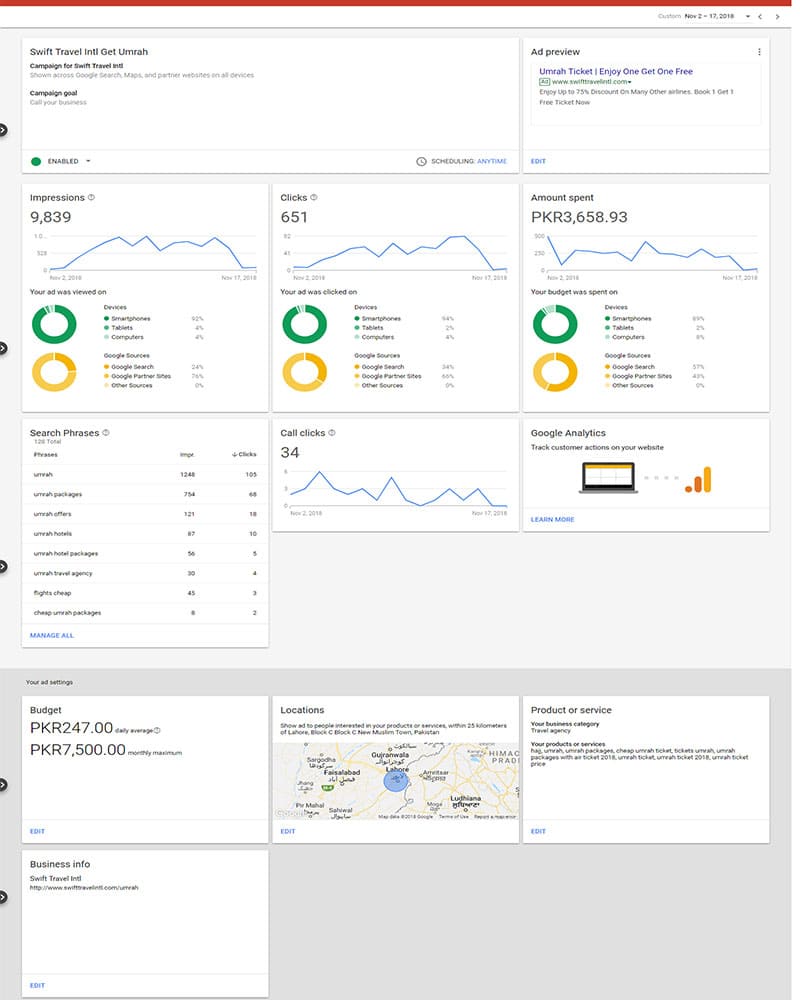Click the ad URL dropdown arrow

630,82
